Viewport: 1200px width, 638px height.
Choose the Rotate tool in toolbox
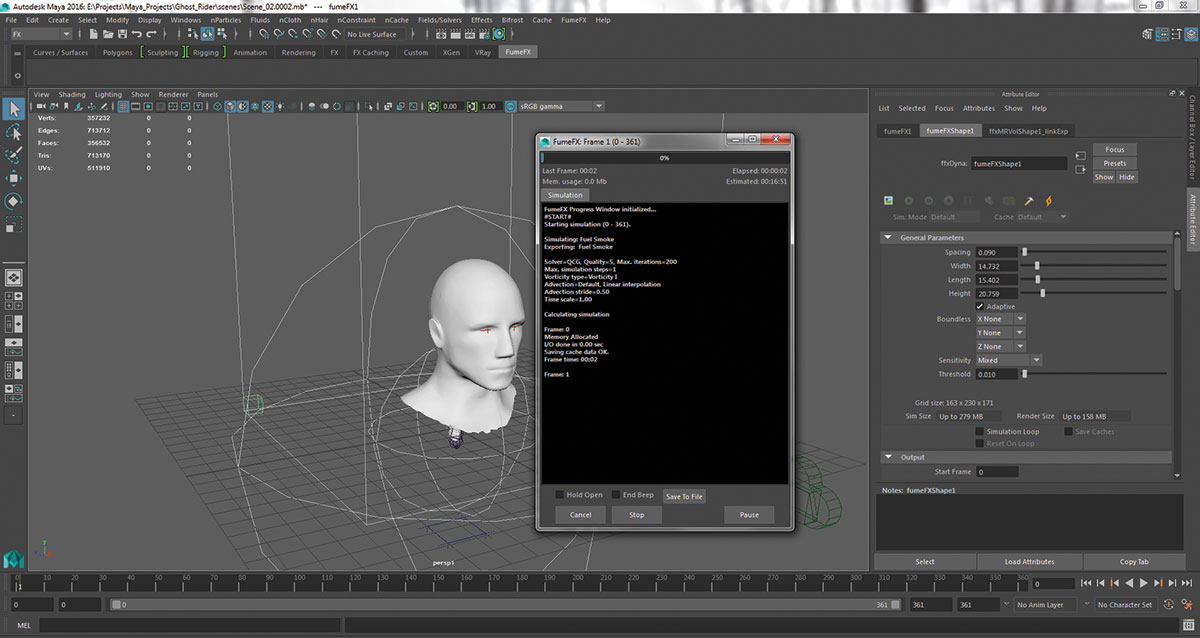pyautogui.click(x=14, y=201)
